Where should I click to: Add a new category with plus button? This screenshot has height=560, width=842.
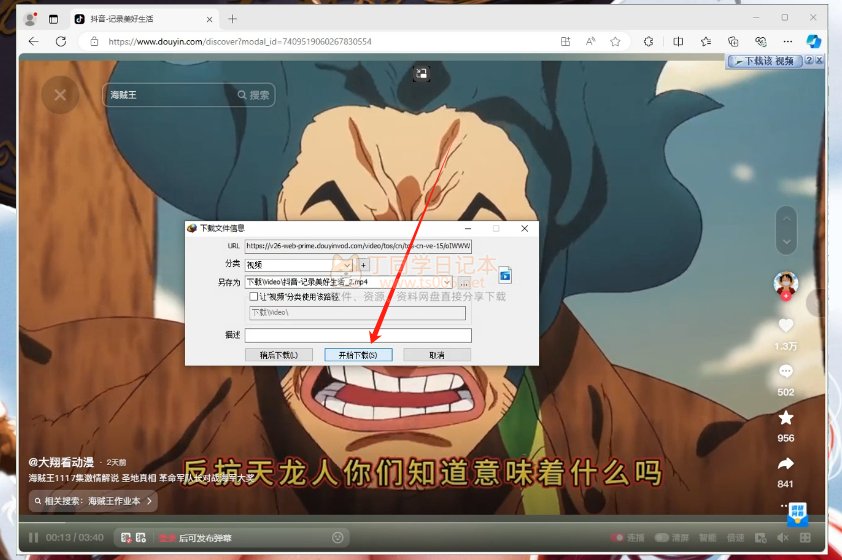point(364,265)
